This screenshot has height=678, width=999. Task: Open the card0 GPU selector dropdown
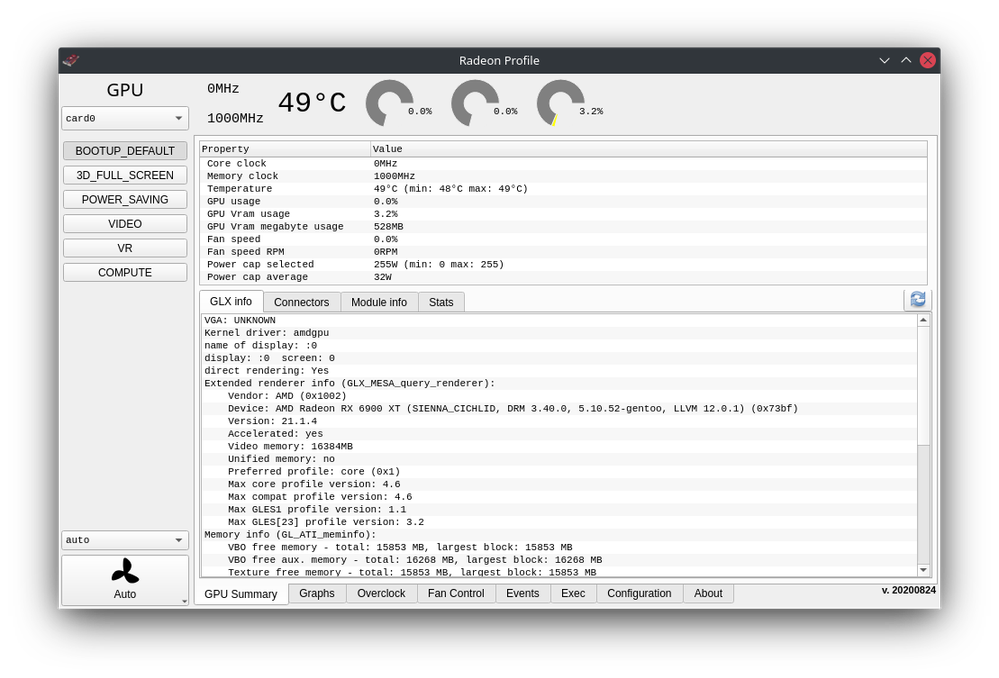(x=125, y=118)
